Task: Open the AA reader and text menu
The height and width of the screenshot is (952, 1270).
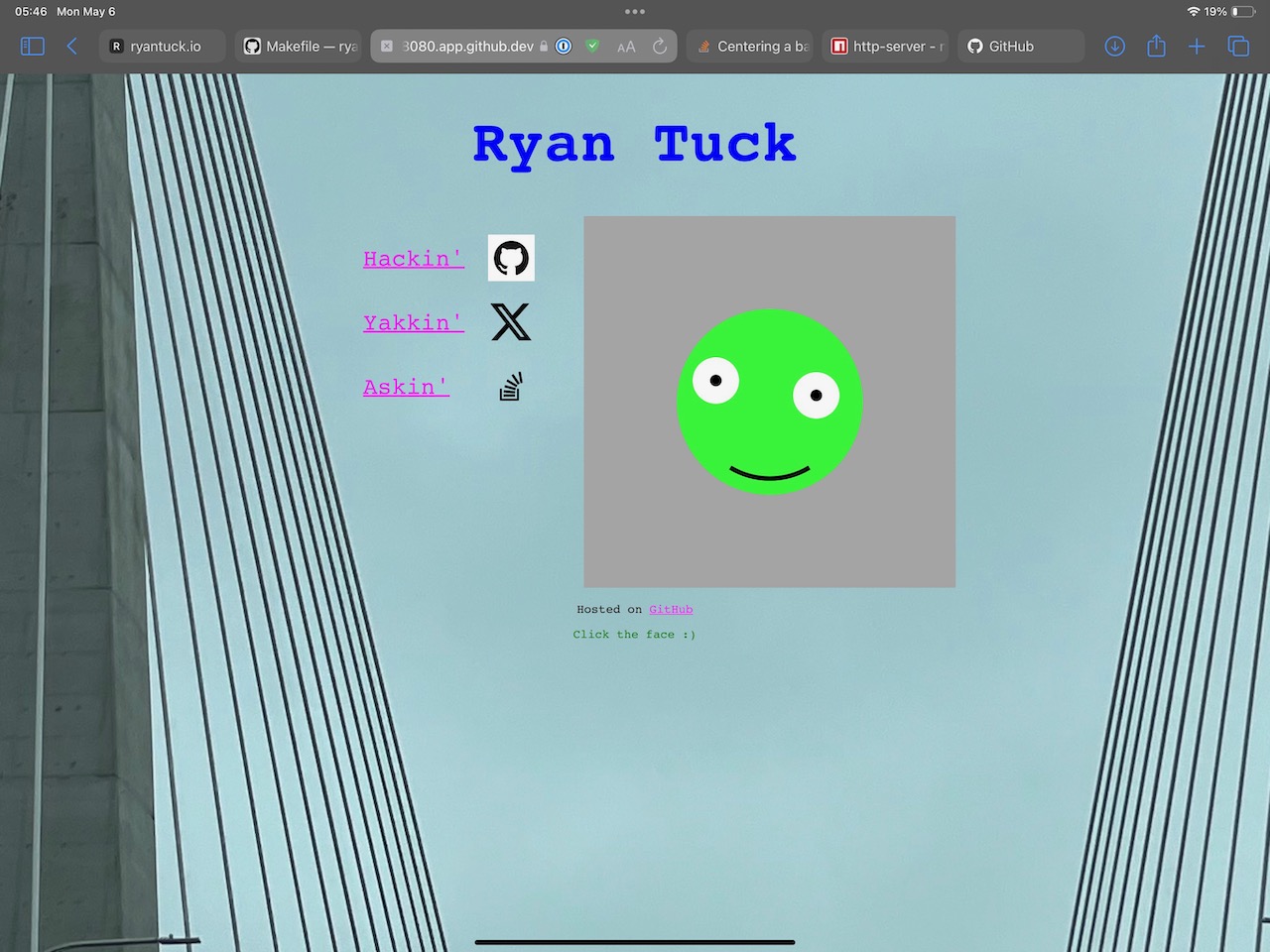Action: point(626,47)
